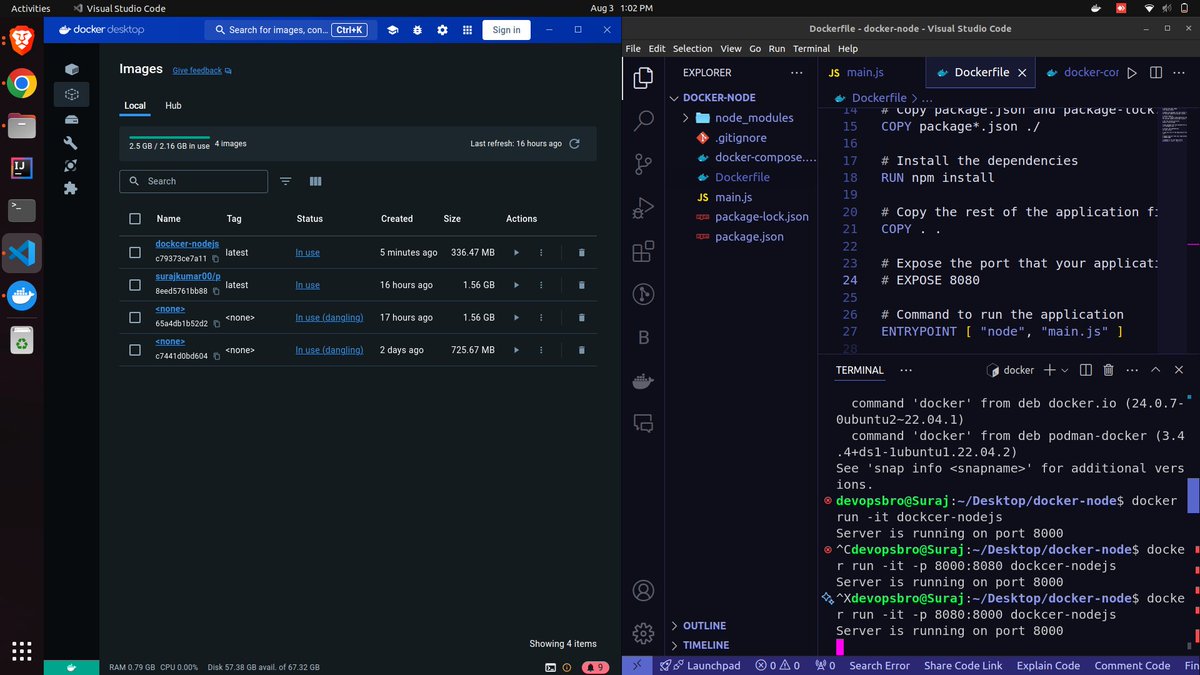This screenshot has height=675, width=1200.
Task: Open VS Code Selection menu
Action: (x=692, y=48)
